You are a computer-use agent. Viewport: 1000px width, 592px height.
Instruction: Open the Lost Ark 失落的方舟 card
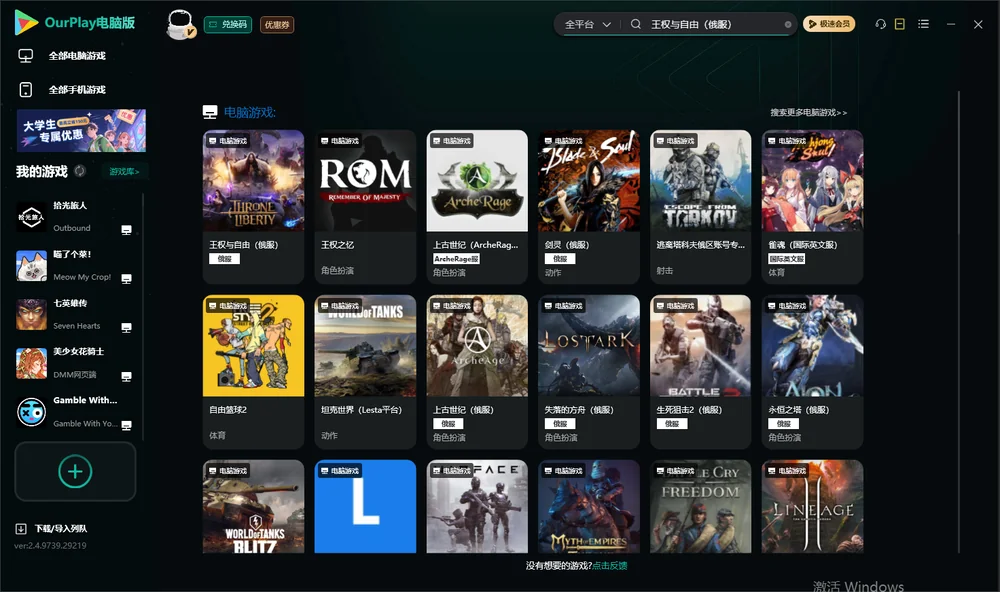[x=589, y=371]
